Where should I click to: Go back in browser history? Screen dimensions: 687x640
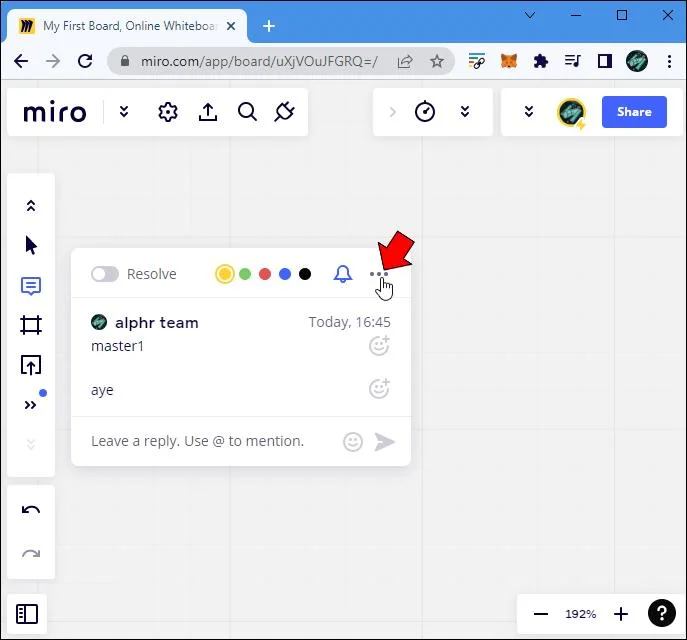tap(21, 61)
